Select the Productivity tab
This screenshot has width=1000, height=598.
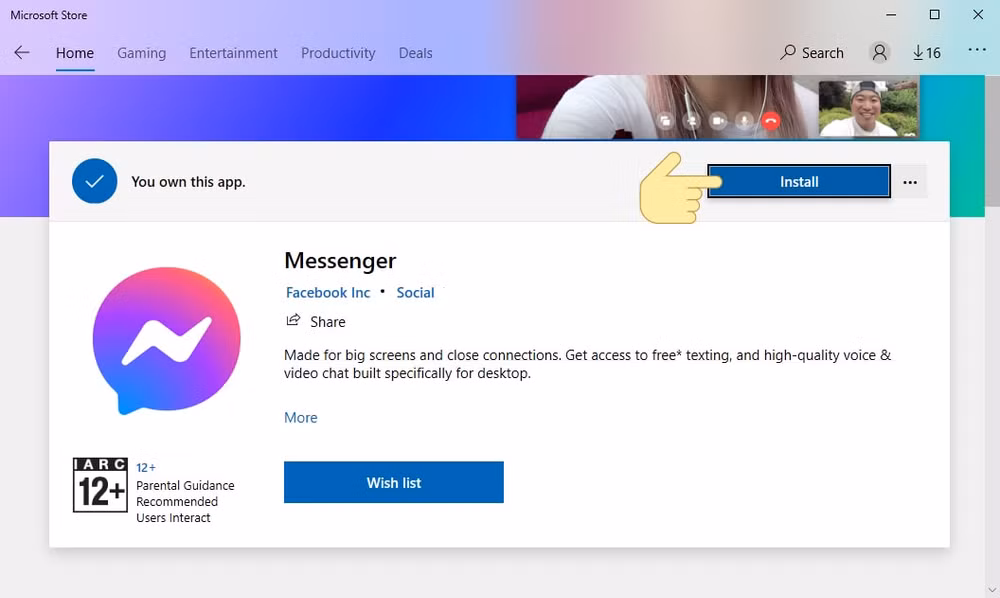click(x=338, y=53)
